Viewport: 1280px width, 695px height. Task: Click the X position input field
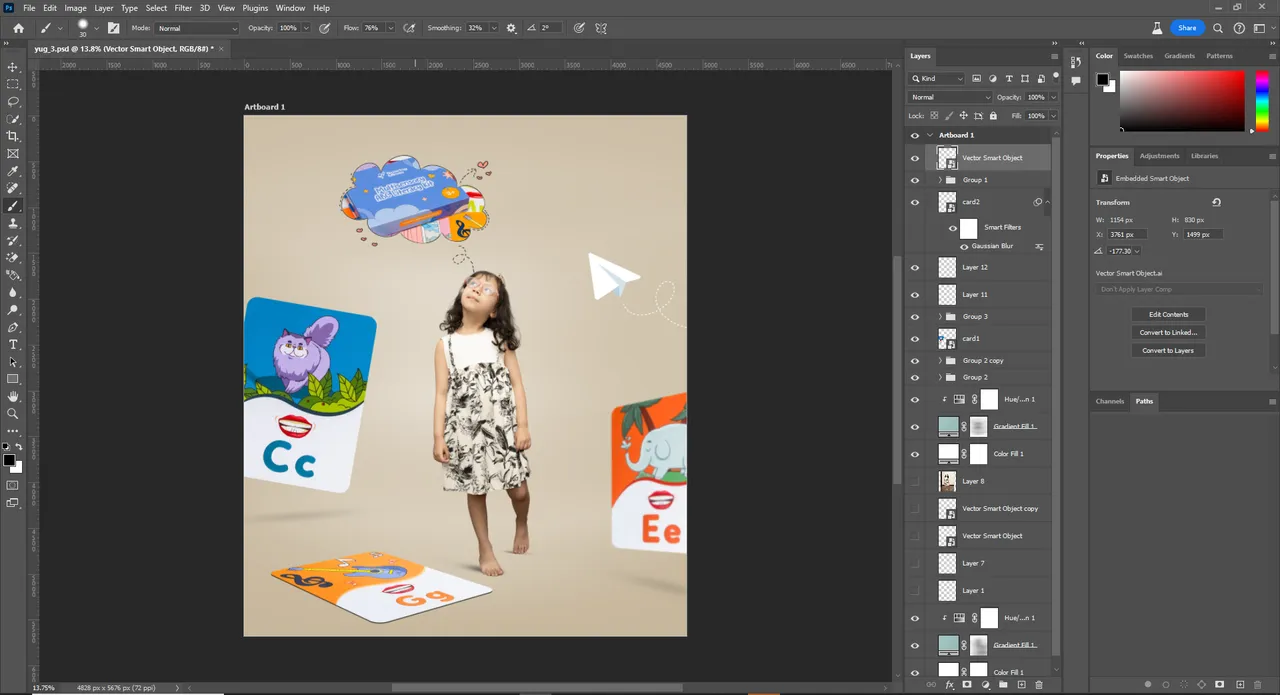(1127, 234)
